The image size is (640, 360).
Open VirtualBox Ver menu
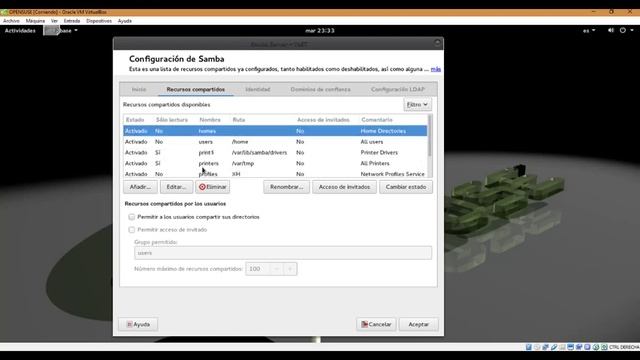click(54, 21)
